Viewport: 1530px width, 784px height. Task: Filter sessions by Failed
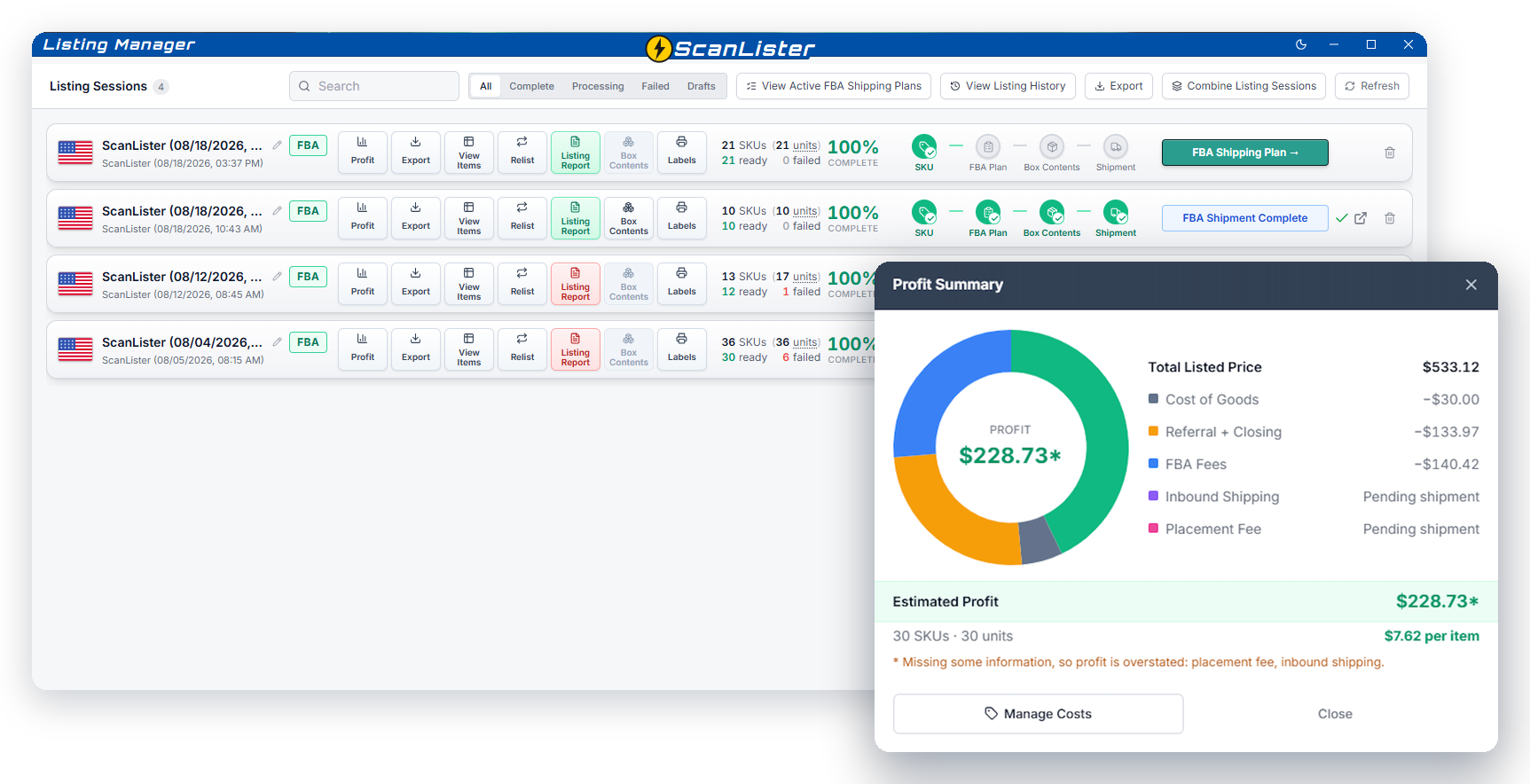pyautogui.click(x=655, y=86)
